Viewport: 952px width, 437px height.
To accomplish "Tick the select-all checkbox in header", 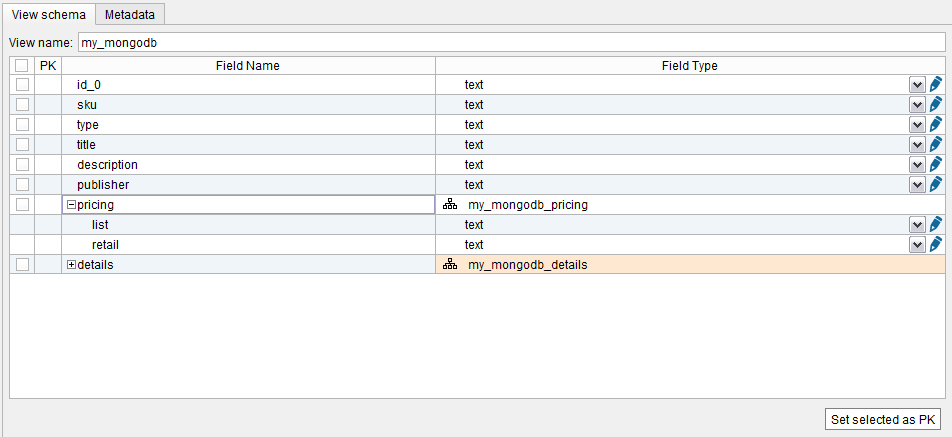I will click(22, 66).
